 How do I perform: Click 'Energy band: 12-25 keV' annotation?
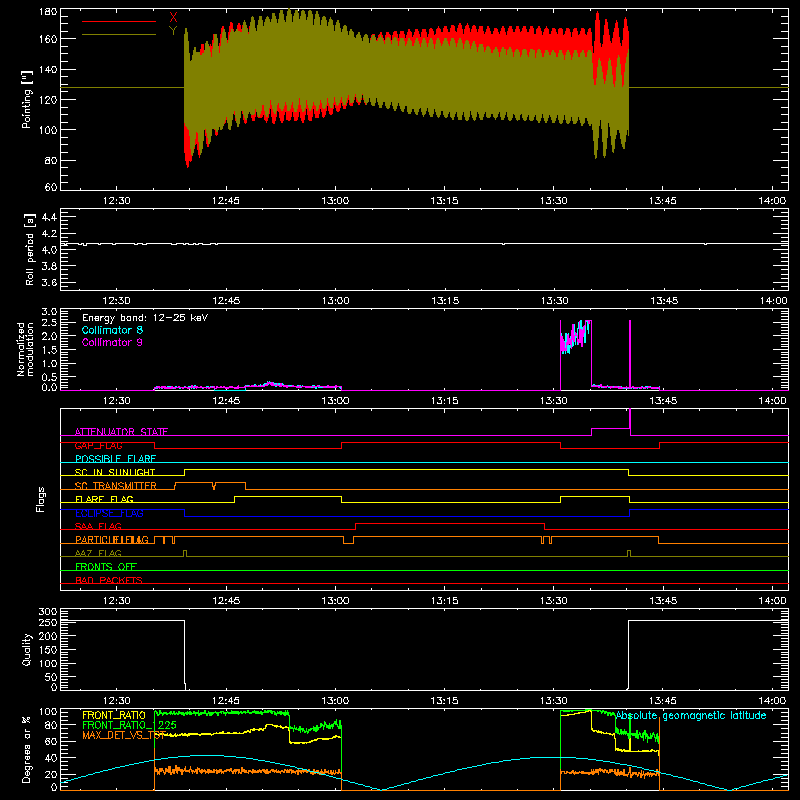145,318
